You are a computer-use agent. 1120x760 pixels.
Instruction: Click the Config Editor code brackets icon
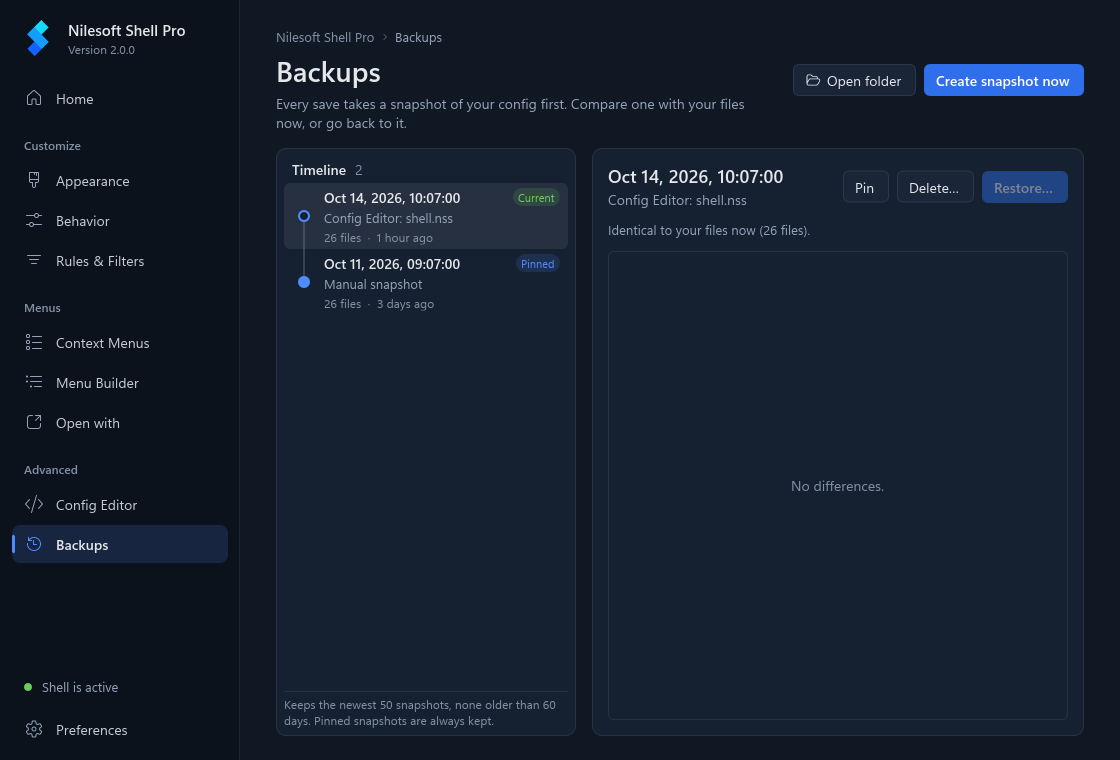coord(34,504)
